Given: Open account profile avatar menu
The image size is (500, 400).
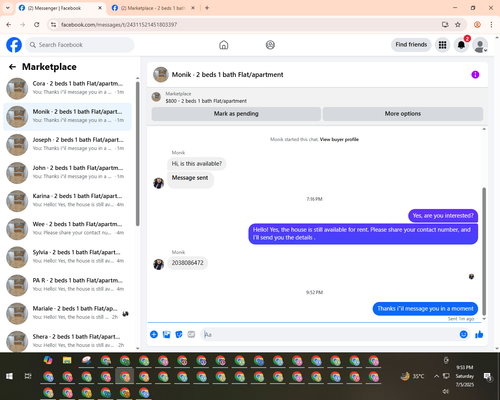Looking at the screenshot, I should coord(480,45).
